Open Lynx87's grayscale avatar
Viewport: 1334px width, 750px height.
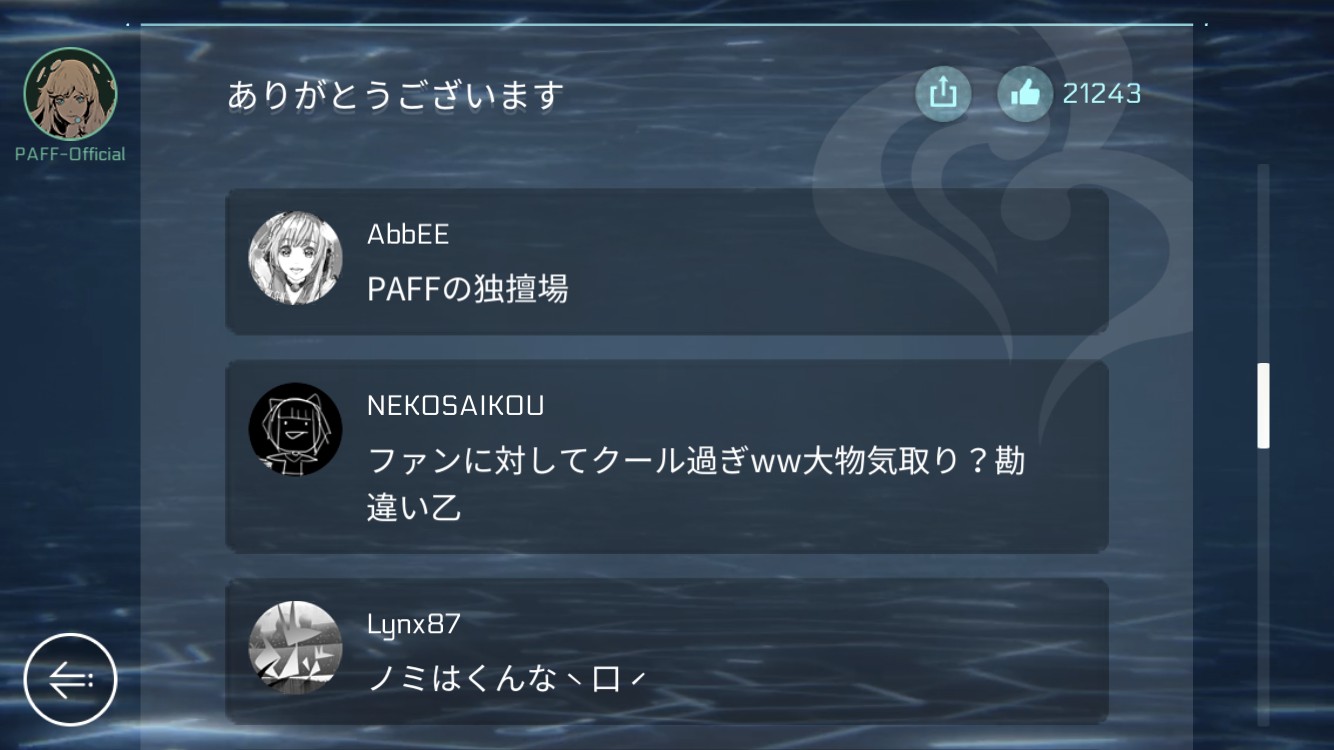point(295,647)
